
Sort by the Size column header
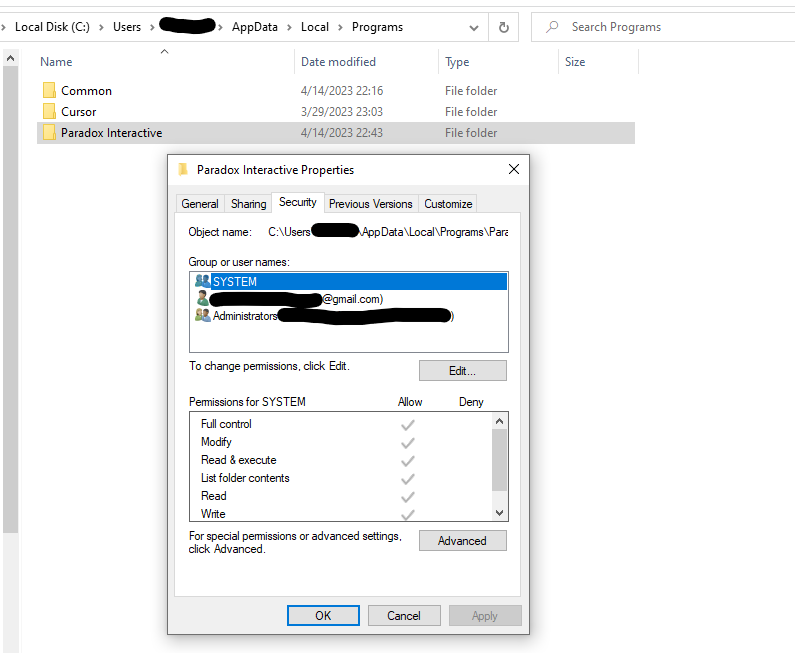575,62
